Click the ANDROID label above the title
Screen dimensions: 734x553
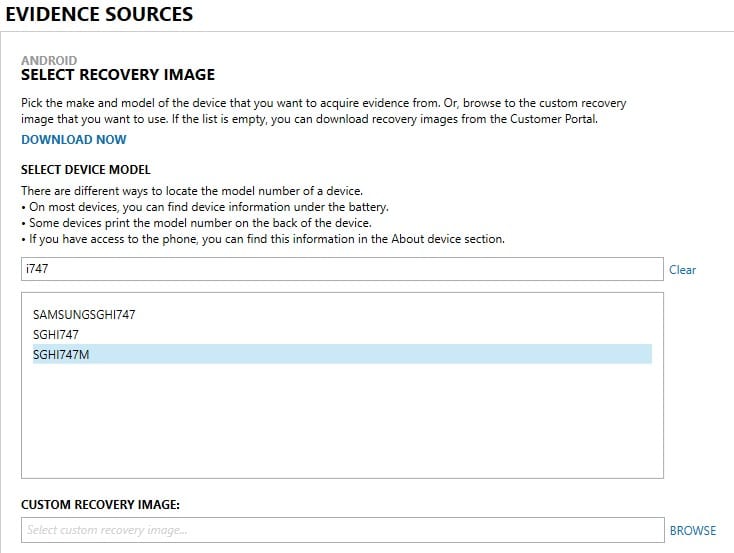coord(49,60)
